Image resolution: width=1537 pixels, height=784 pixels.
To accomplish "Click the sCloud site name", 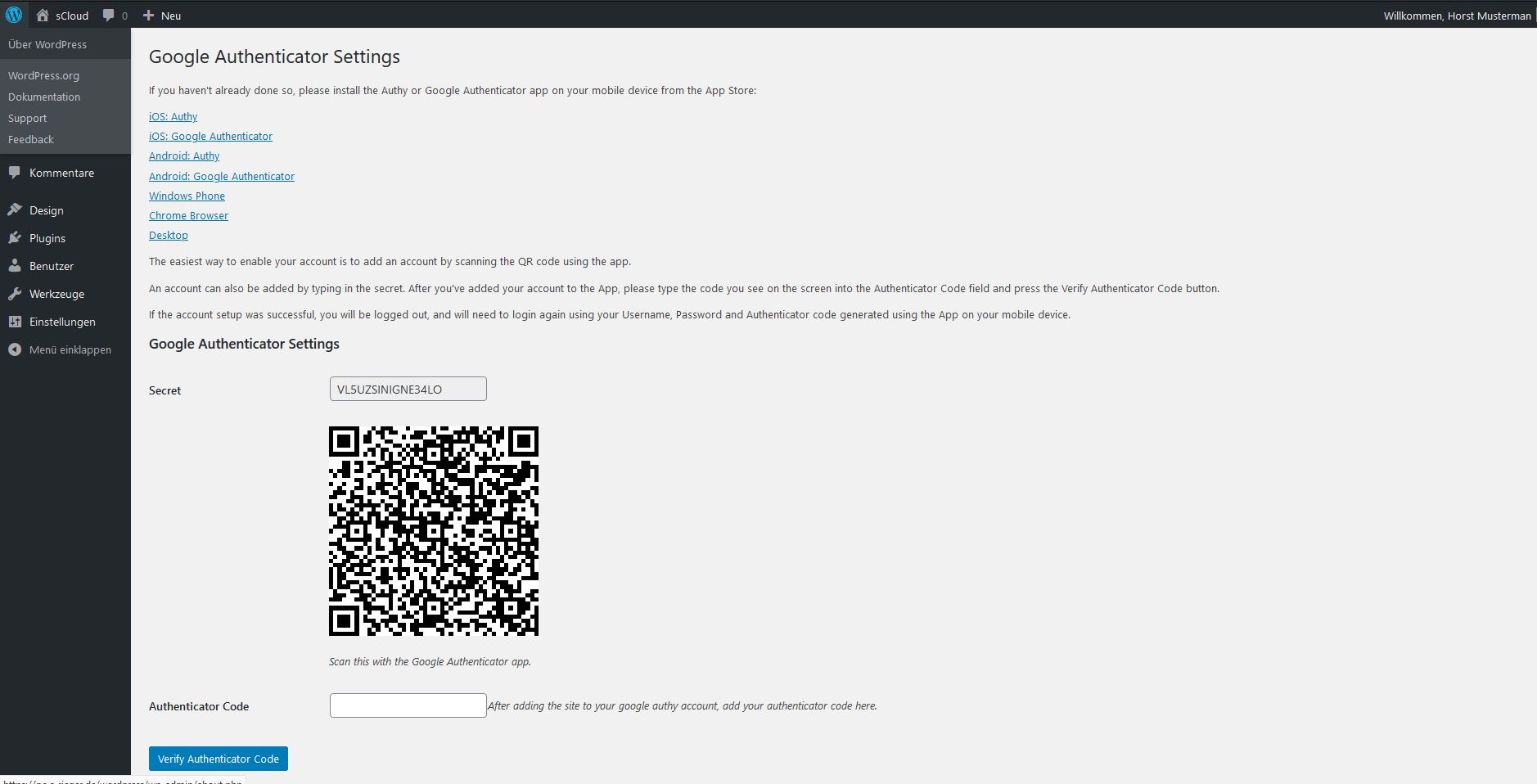I will (x=72, y=16).
